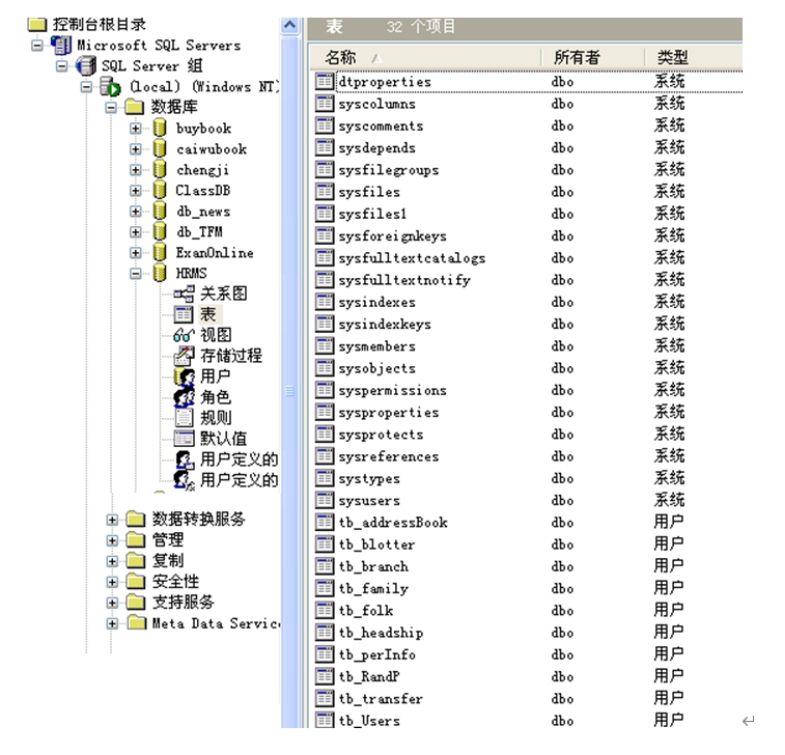
Task: Collapse the (local) server node
Action: [86, 87]
